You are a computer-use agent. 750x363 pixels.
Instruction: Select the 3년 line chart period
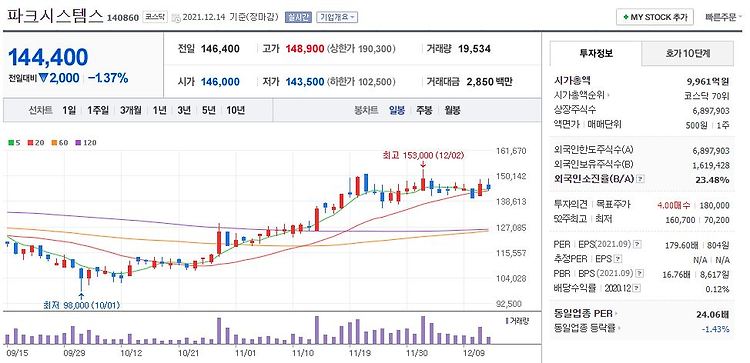(x=184, y=110)
